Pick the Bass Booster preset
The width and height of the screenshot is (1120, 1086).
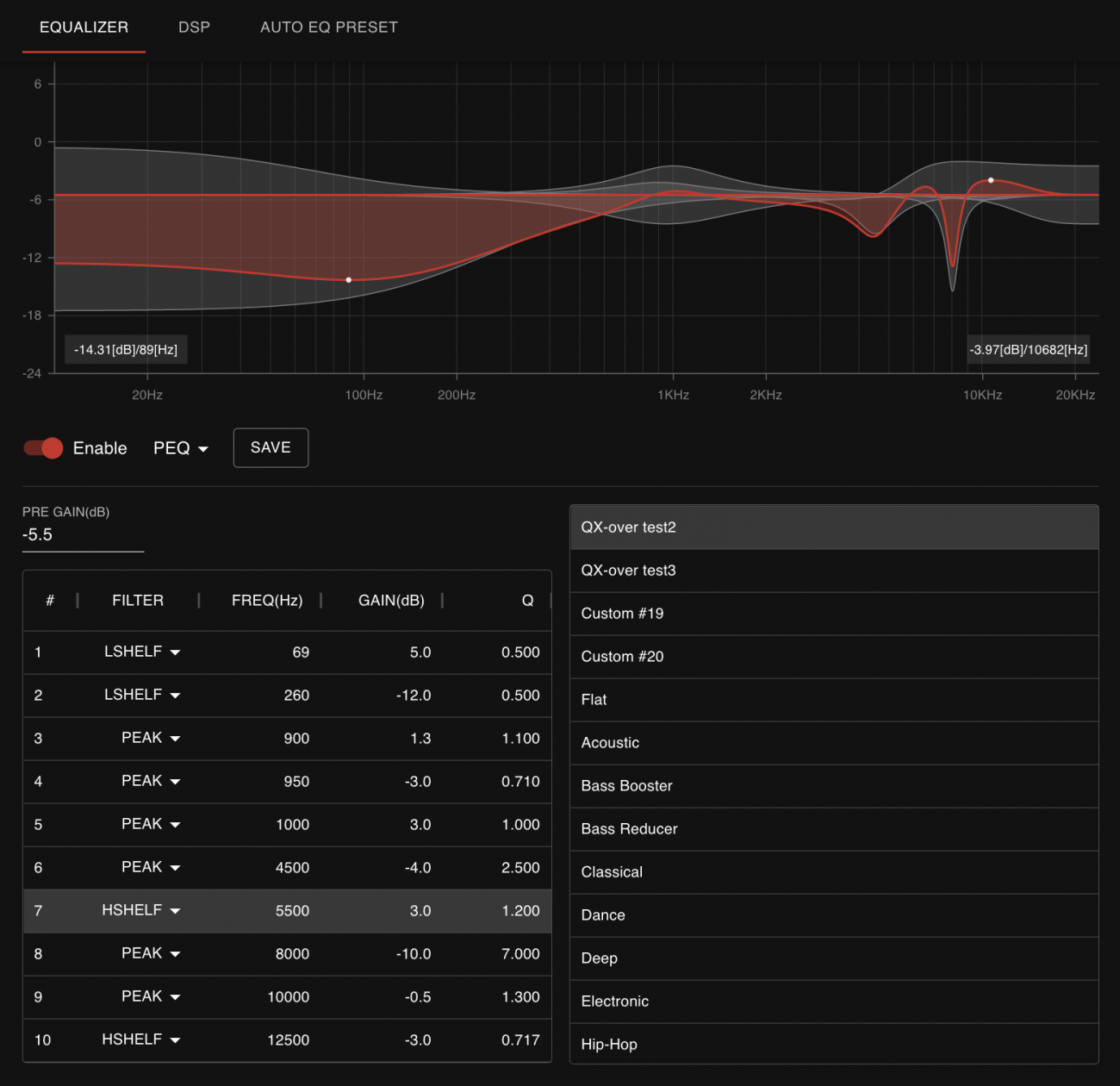(x=834, y=786)
